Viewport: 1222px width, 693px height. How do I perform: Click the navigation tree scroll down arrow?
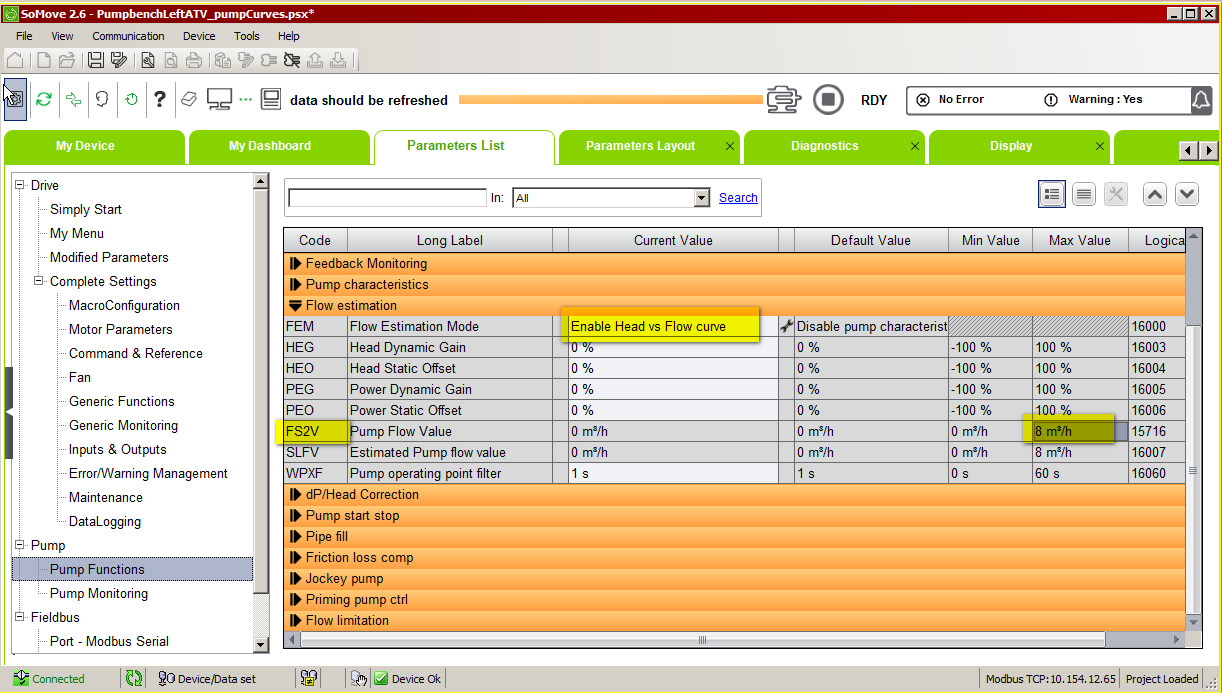[x=261, y=646]
